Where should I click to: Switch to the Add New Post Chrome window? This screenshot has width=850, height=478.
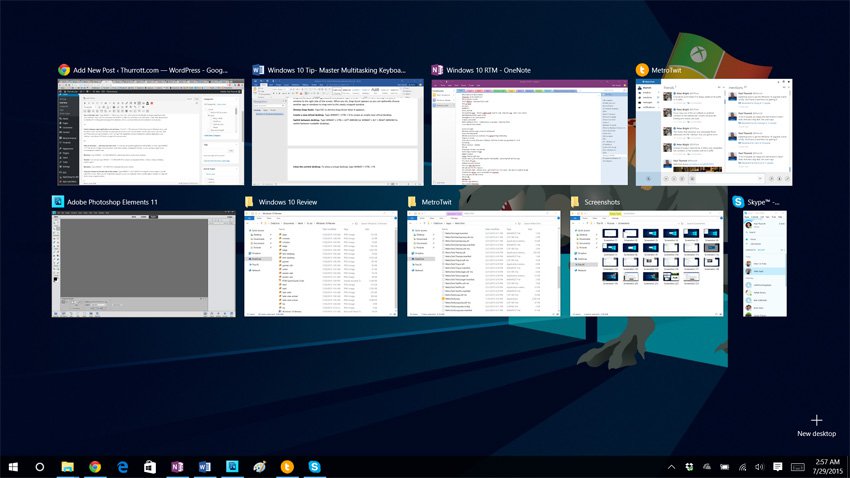point(151,132)
